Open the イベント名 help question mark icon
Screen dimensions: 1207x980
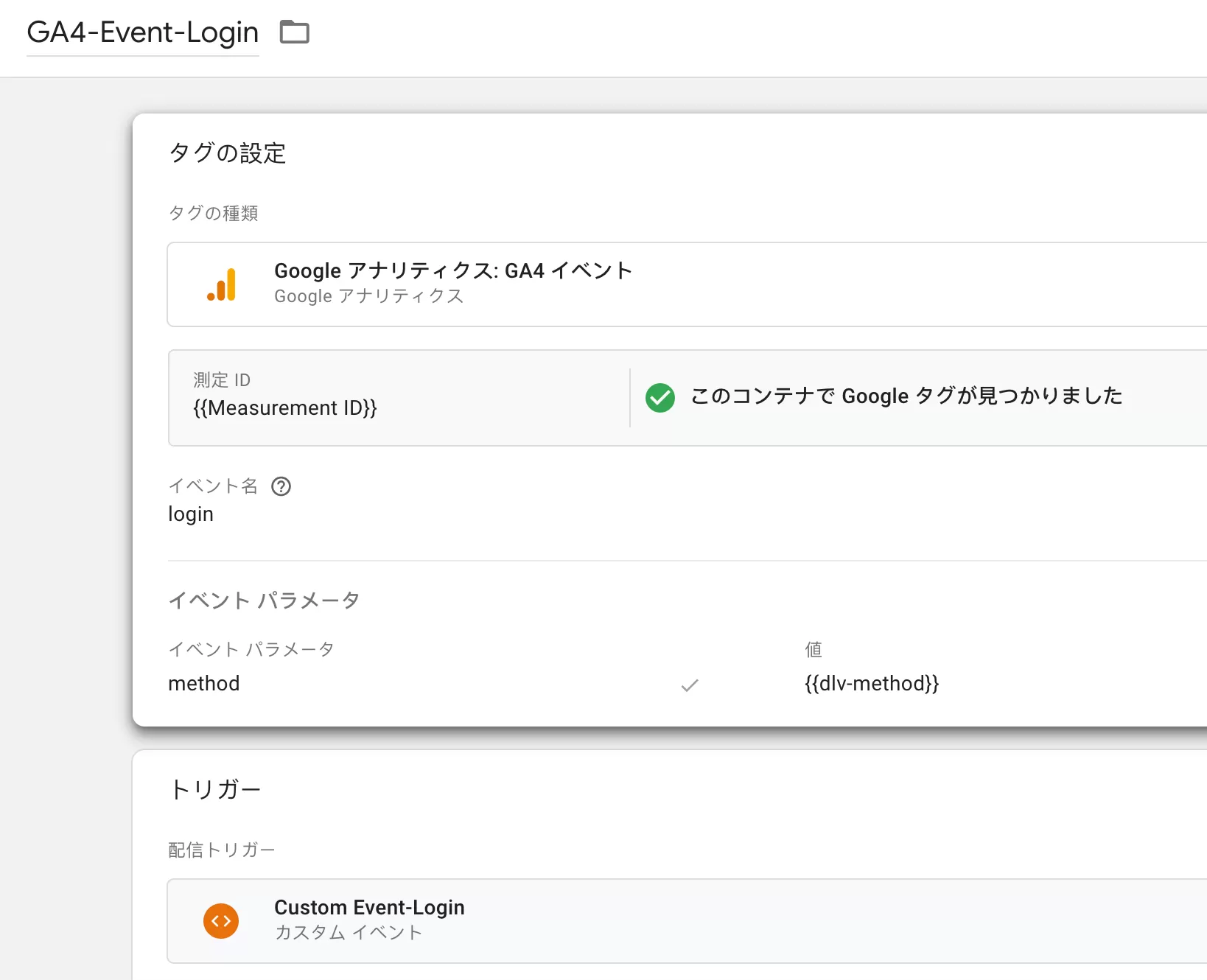click(281, 486)
